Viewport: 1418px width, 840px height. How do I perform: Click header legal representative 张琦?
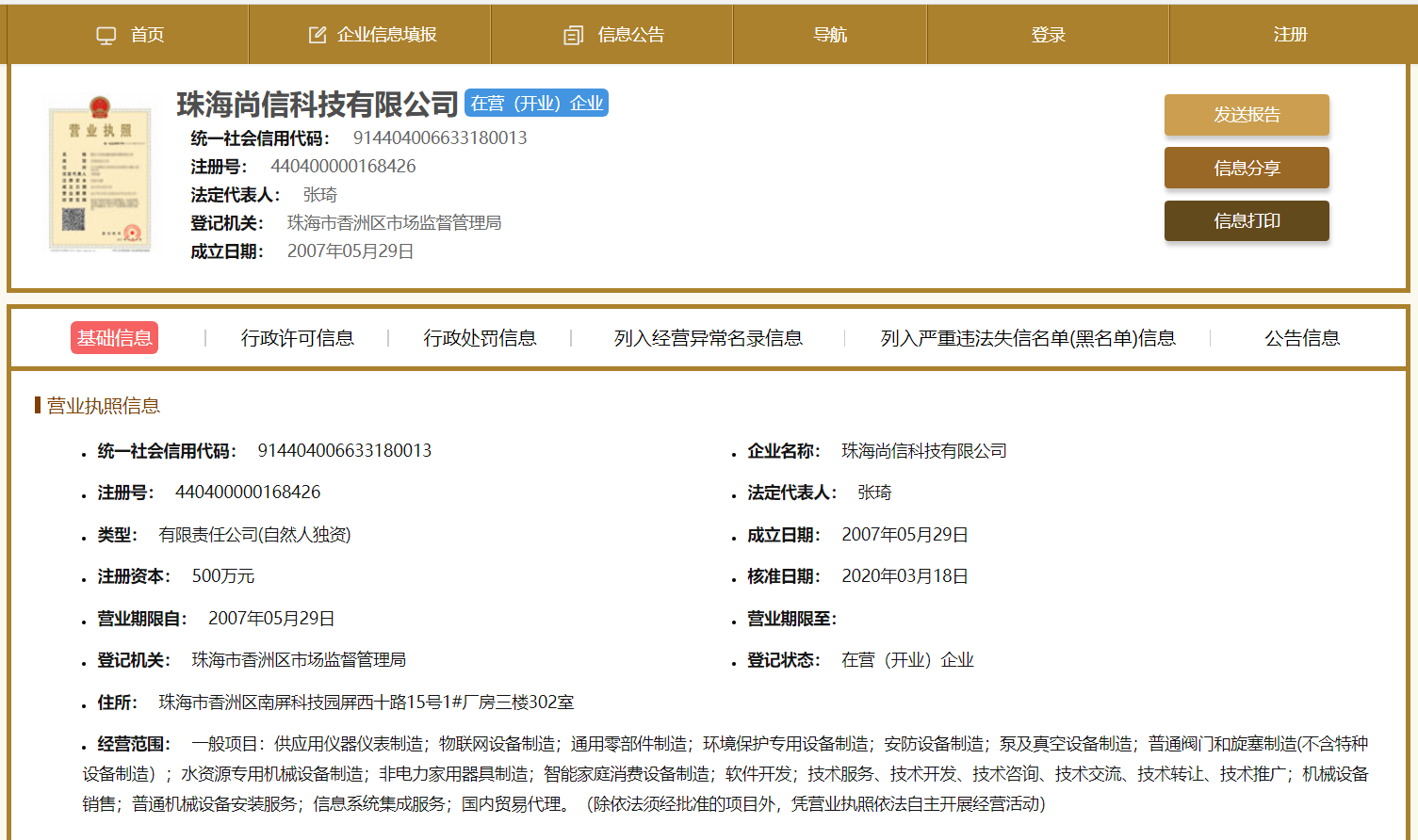point(320,194)
